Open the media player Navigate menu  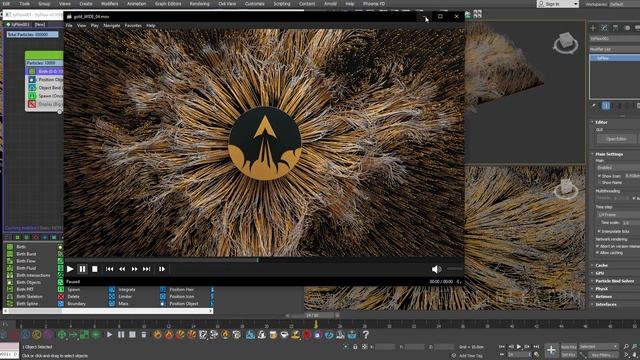pos(111,25)
